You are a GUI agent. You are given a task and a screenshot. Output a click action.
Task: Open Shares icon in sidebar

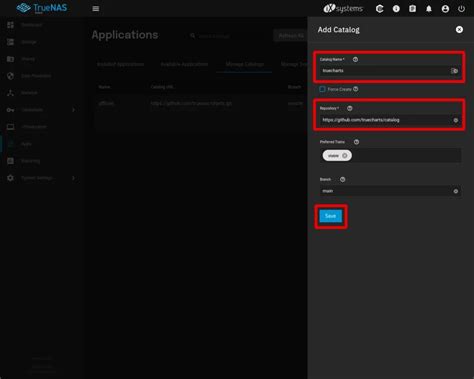10,59
